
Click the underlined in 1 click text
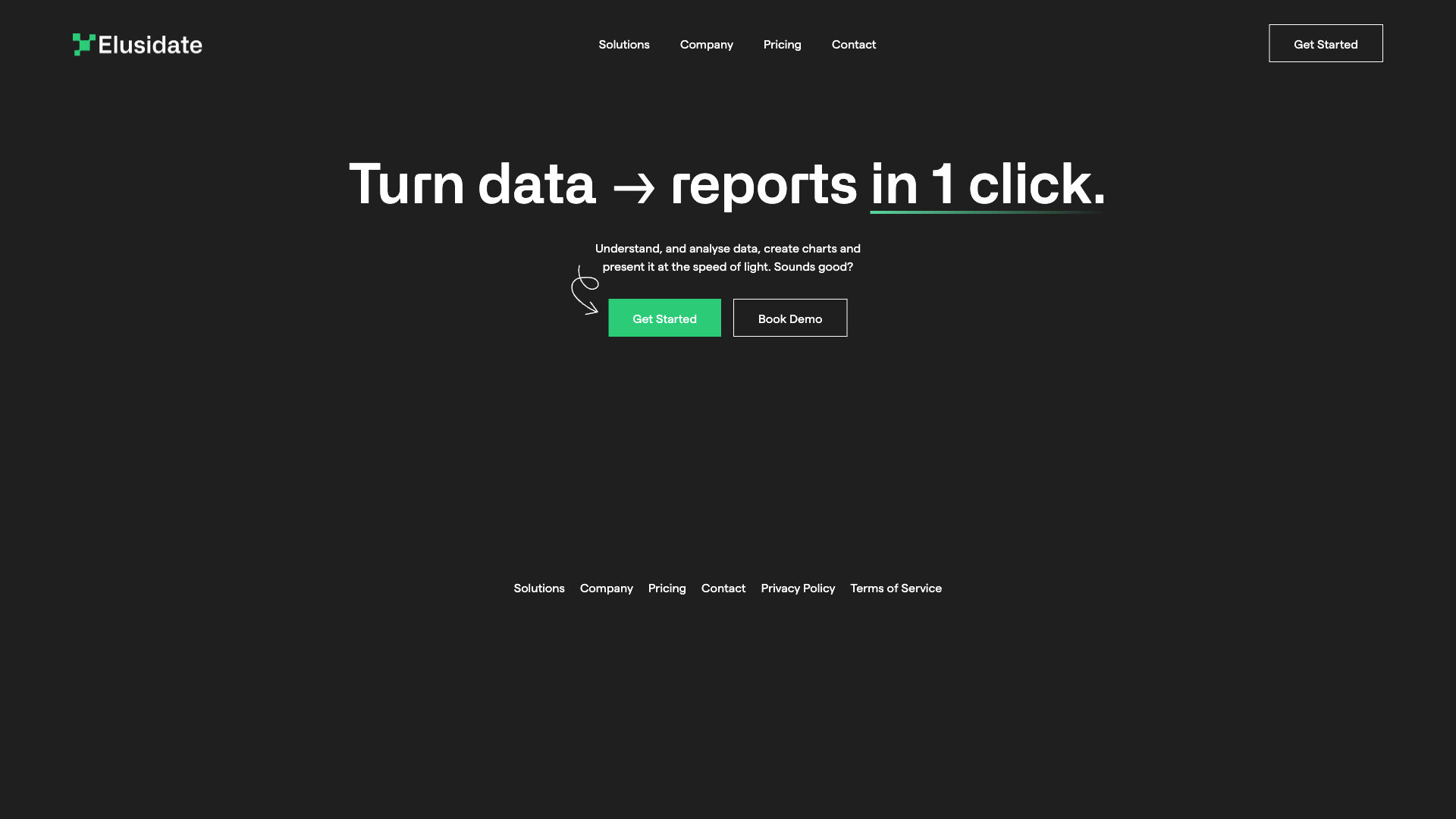point(985,182)
